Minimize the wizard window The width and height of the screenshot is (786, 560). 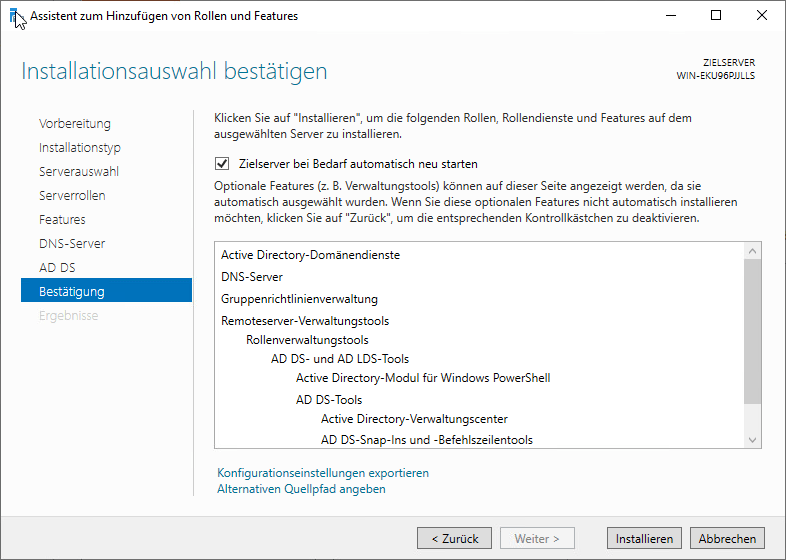point(670,16)
